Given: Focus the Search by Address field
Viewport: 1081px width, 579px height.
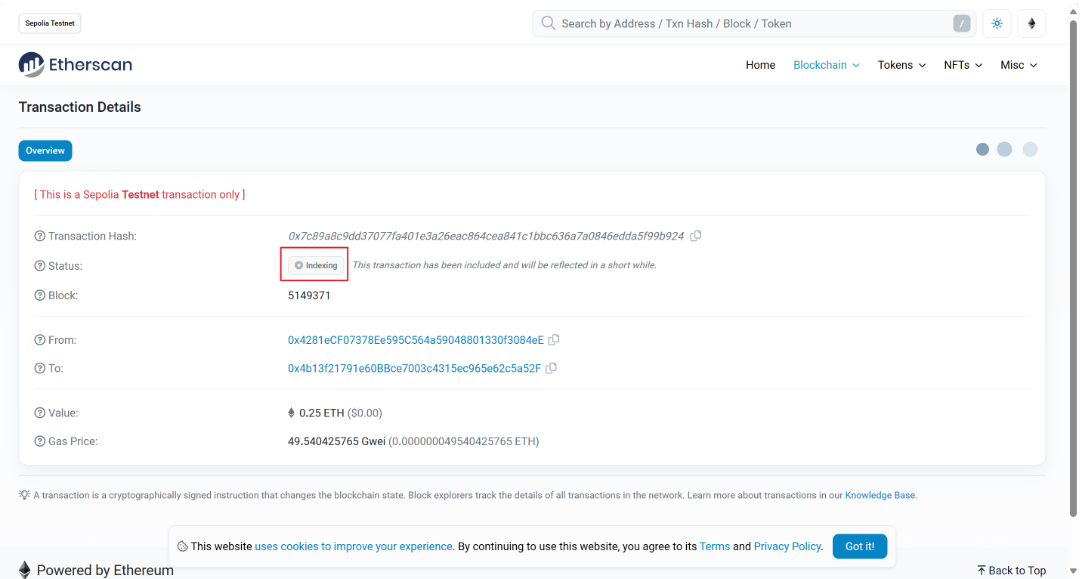Looking at the screenshot, I should pyautogui.click(x=754, y=23).
